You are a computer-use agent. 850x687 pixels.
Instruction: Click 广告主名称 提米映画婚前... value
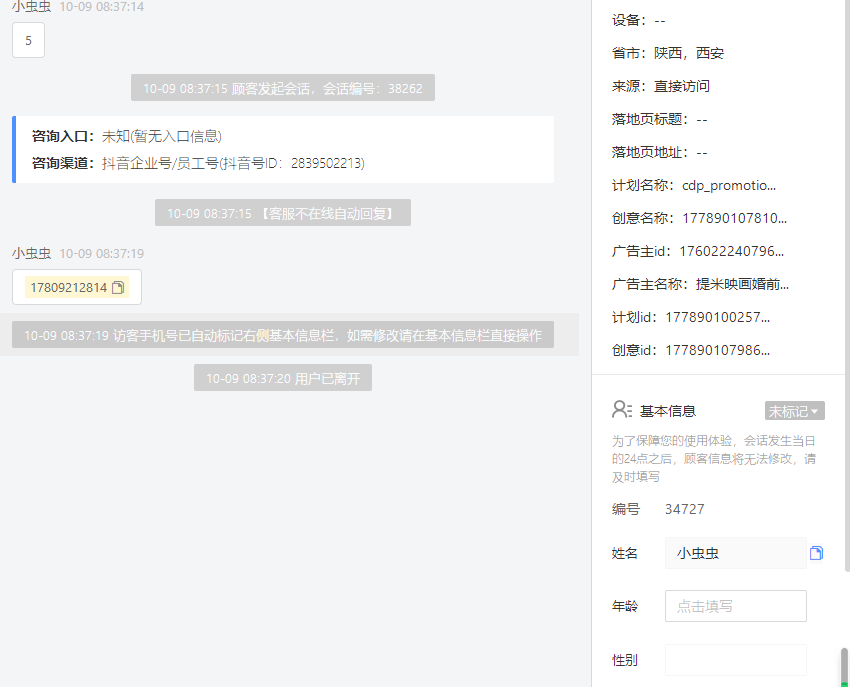(742, 284)
